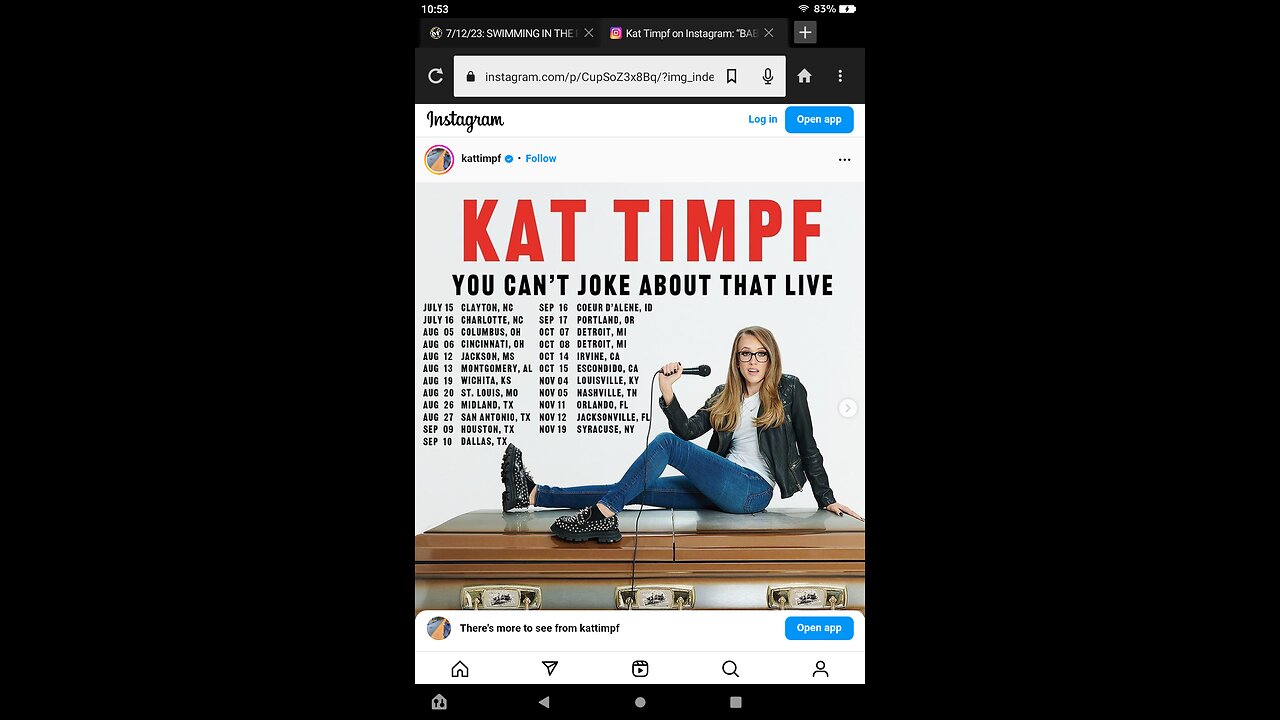Advance to next post image via arrow

point(847,408)
